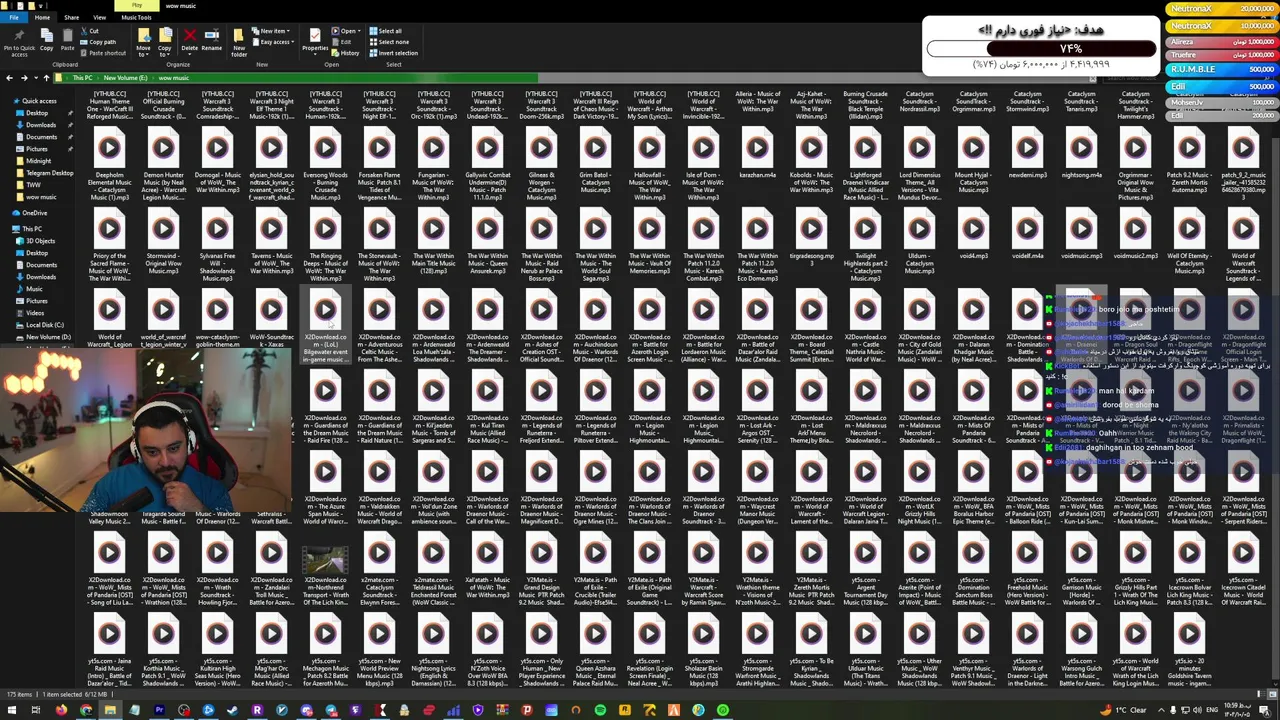Select the newdemi.mp3 file icon
The height and width of the screenshot is (720, 1280).
[x=1027, y=149]
